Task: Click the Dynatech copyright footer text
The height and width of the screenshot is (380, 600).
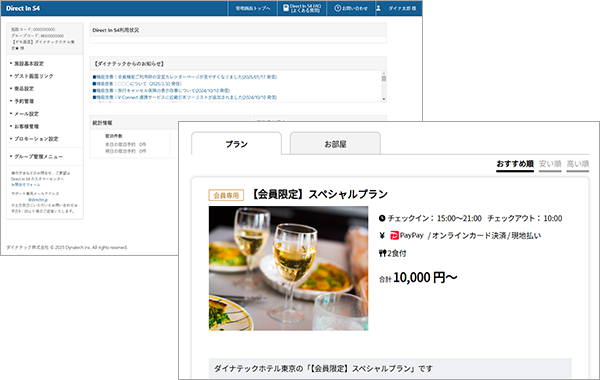Action: point(67,248)
